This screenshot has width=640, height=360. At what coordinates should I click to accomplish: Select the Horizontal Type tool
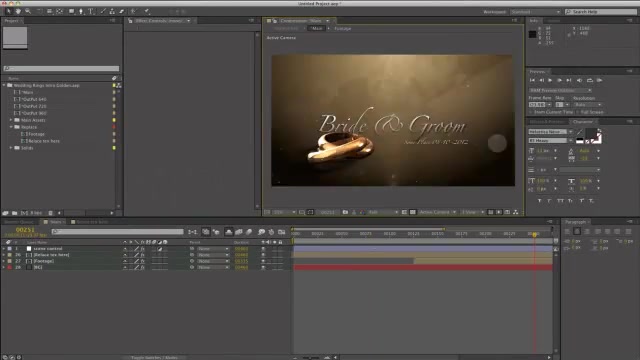[91, 11]
